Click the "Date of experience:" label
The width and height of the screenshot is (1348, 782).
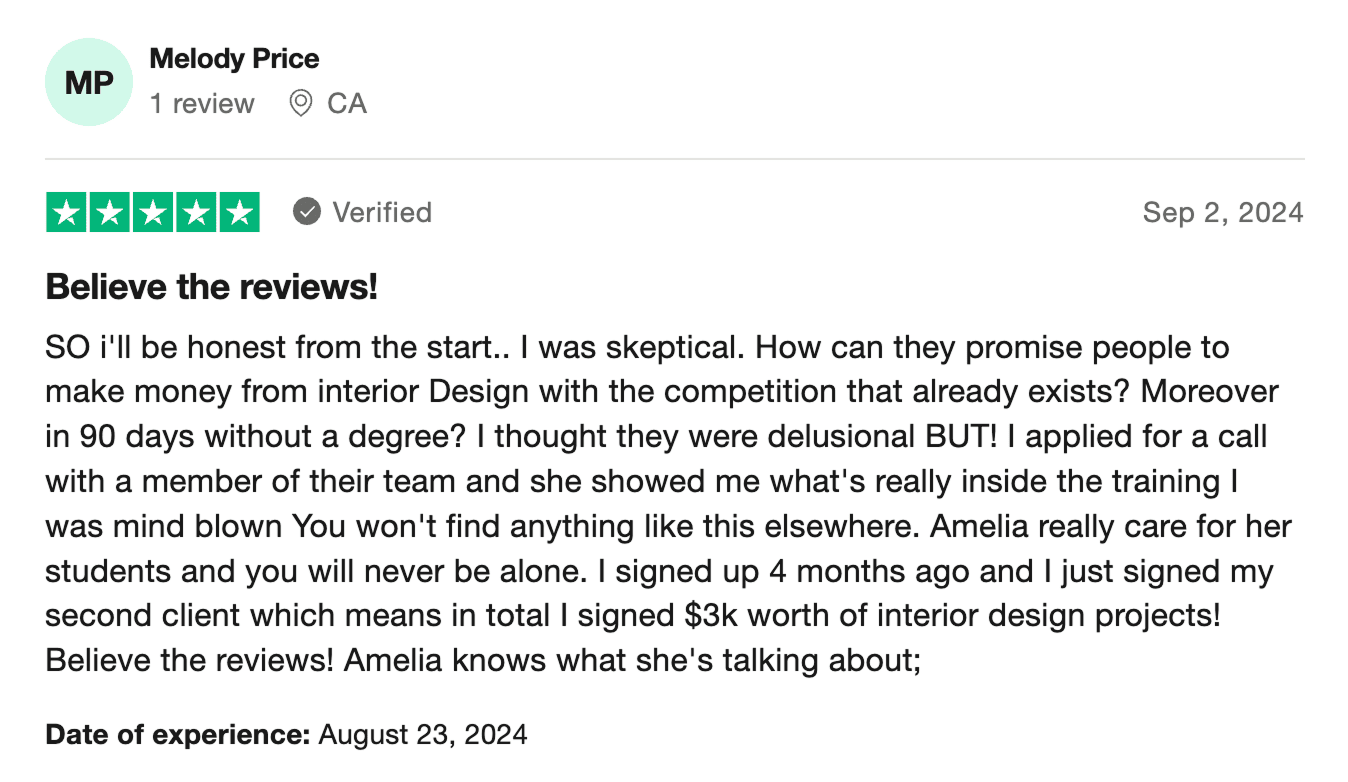(178, 735)
